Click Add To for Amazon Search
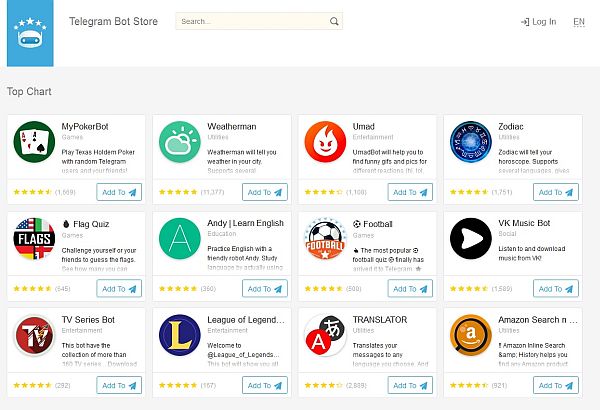The image size is (600, 410). (x=556, y=385)
